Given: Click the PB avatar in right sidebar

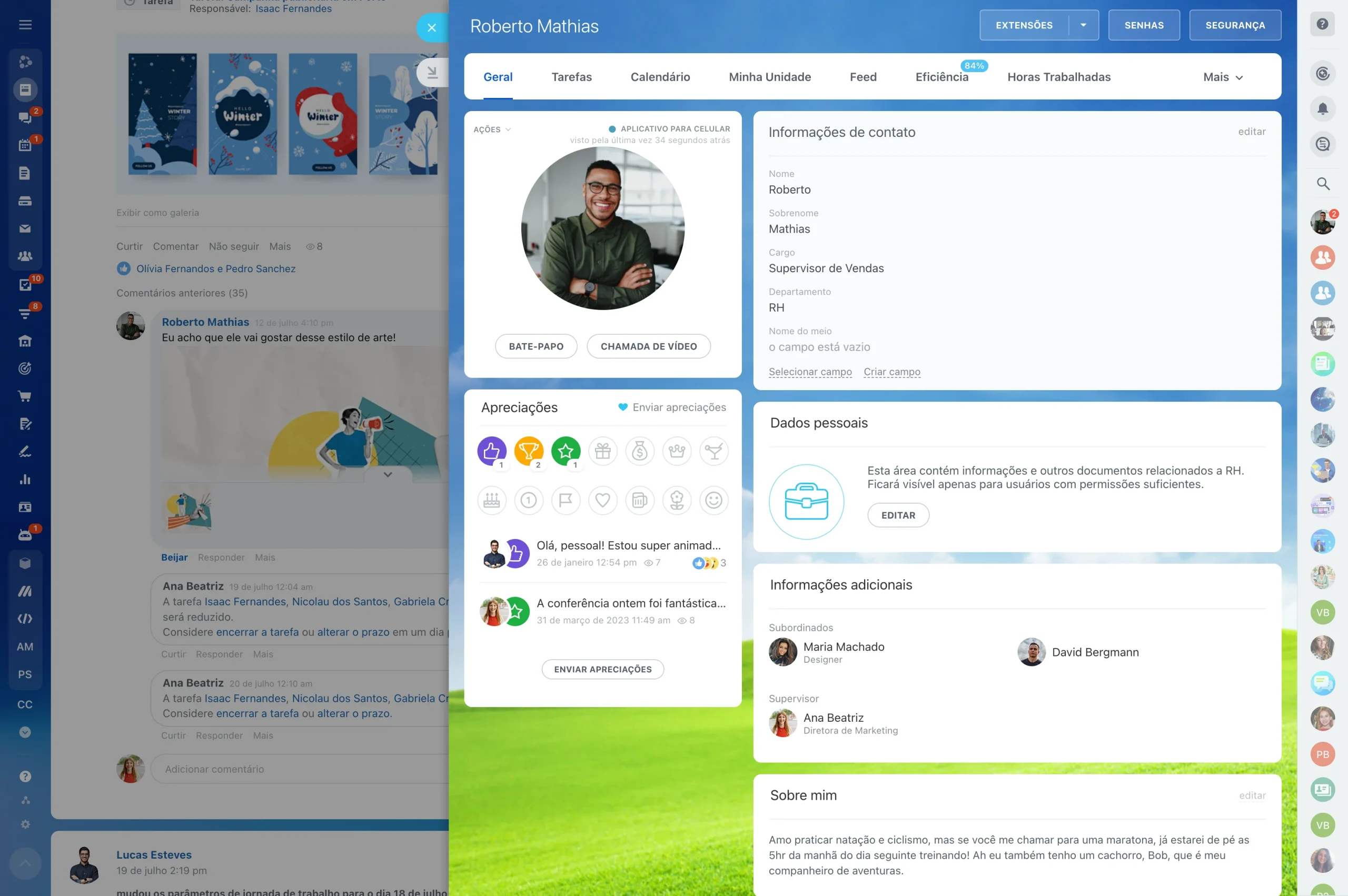Looking at the screenshot, I should click(x=1322, y=754).
